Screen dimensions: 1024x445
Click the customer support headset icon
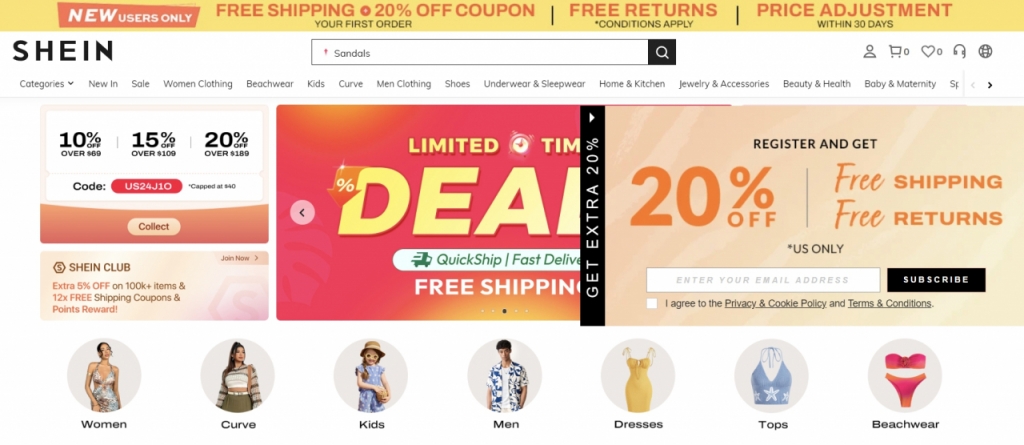pyautogui.click(x=959, y=52)
